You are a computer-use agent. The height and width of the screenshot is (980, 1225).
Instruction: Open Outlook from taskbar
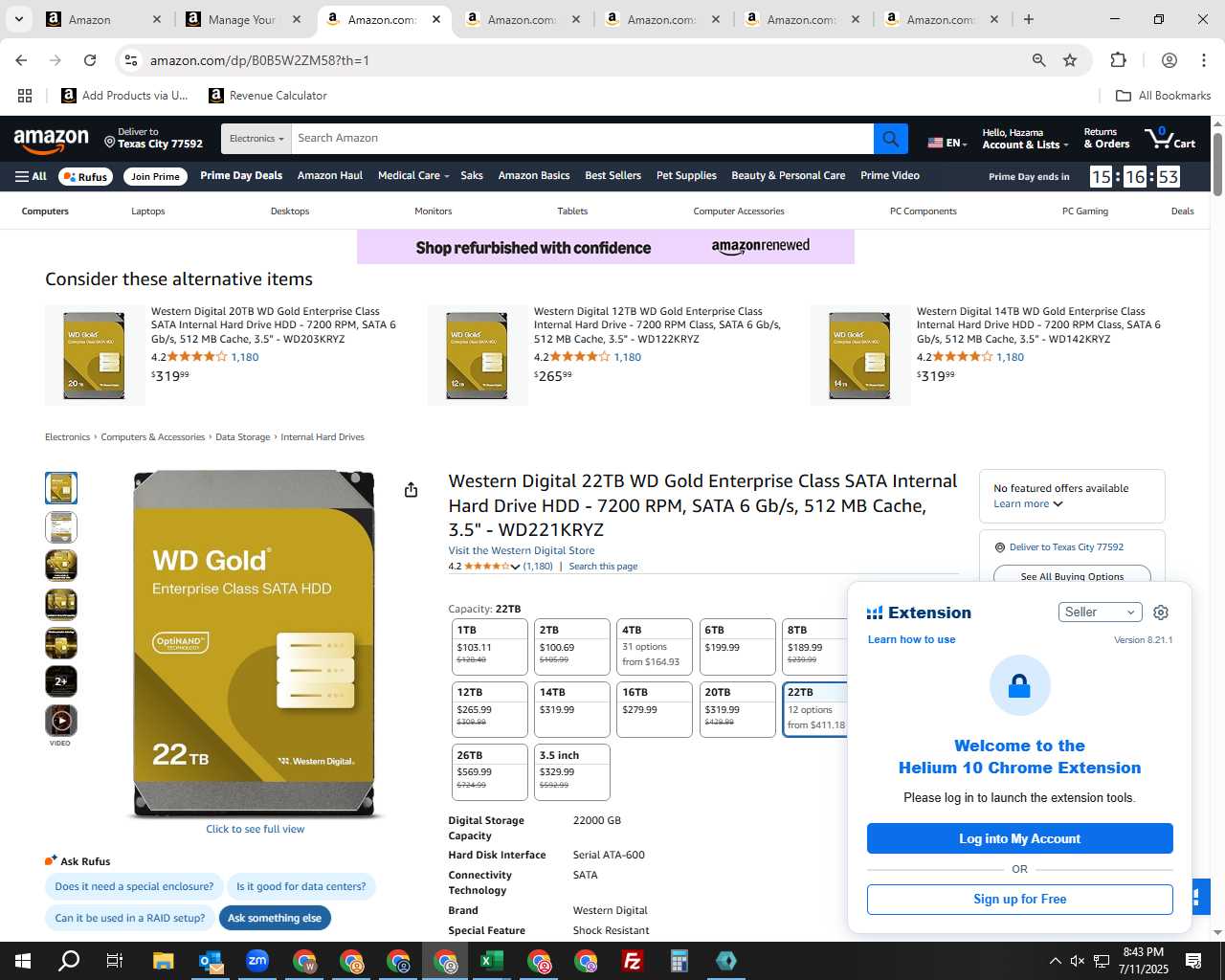(210, 961)
